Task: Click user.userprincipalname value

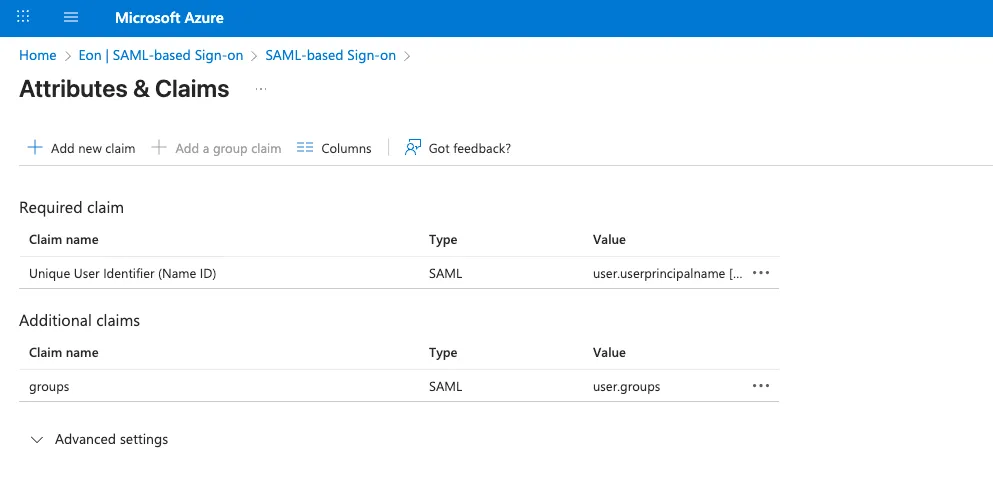Action: click(667, 274)
